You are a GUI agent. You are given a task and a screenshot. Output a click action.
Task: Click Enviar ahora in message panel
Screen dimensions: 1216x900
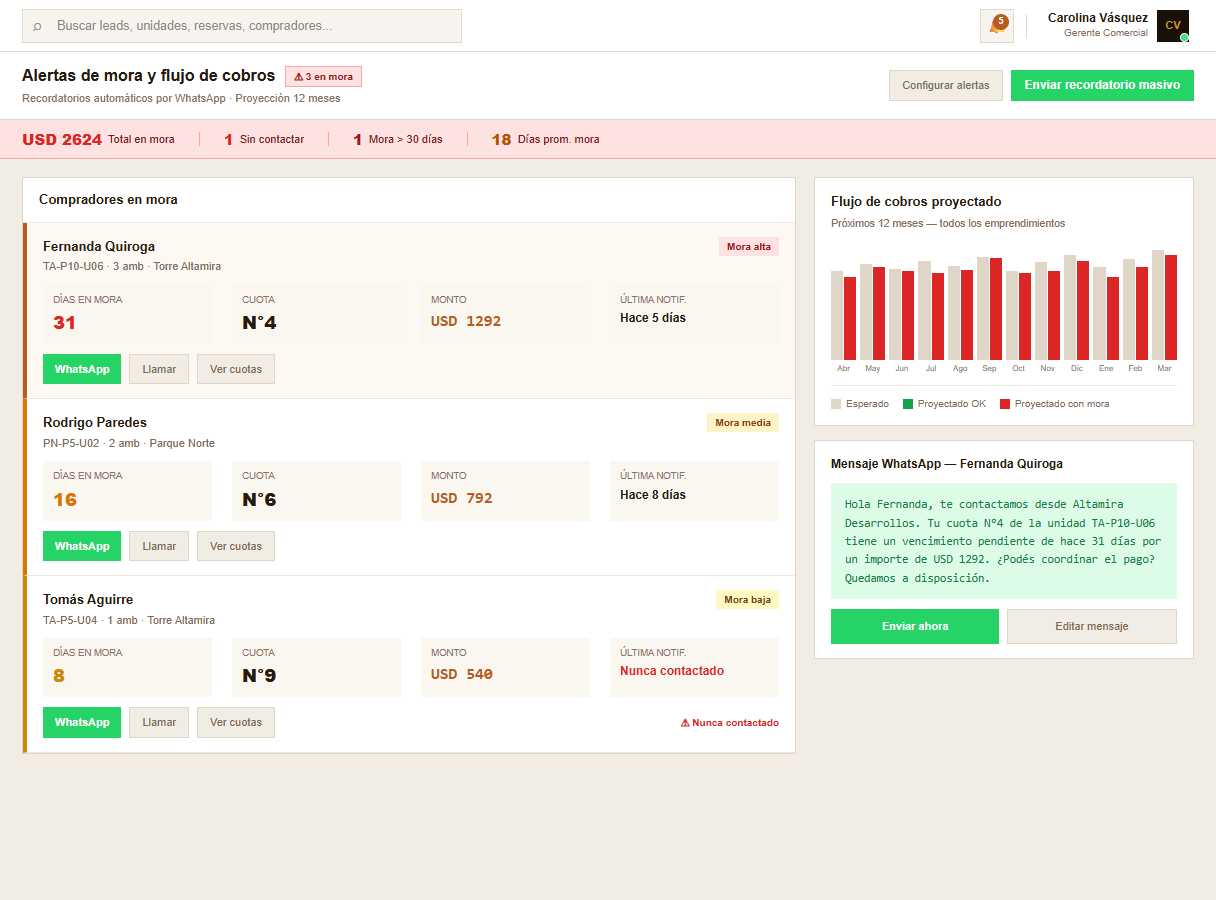[x=914, y=626]
